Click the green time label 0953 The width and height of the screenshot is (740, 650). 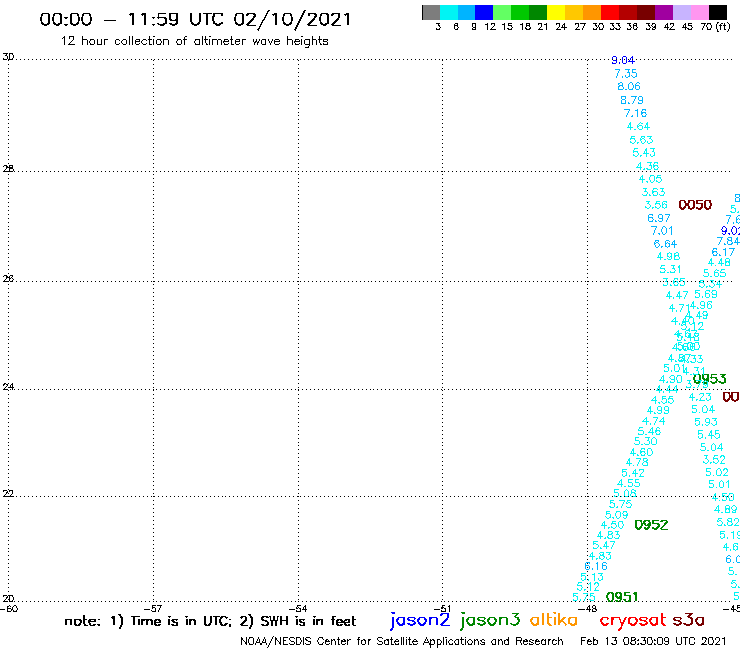pyautogui.click(x=709, y=379)
